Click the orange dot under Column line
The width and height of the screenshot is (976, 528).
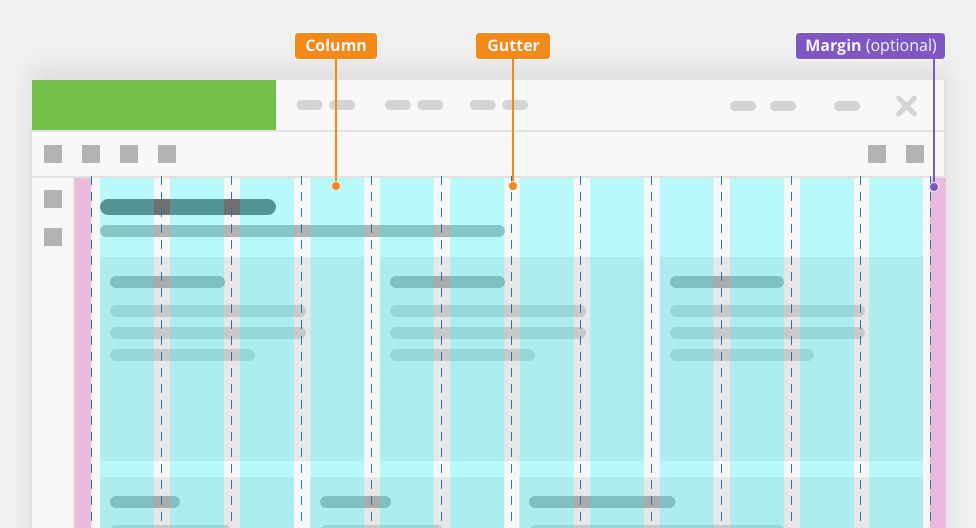point(336,186)
